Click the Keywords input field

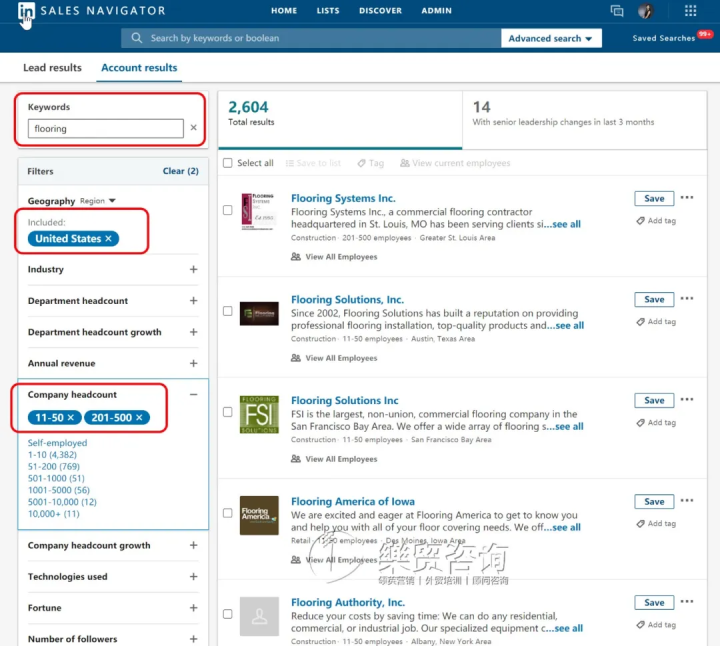pyautogui.click(x=106, y=128)
